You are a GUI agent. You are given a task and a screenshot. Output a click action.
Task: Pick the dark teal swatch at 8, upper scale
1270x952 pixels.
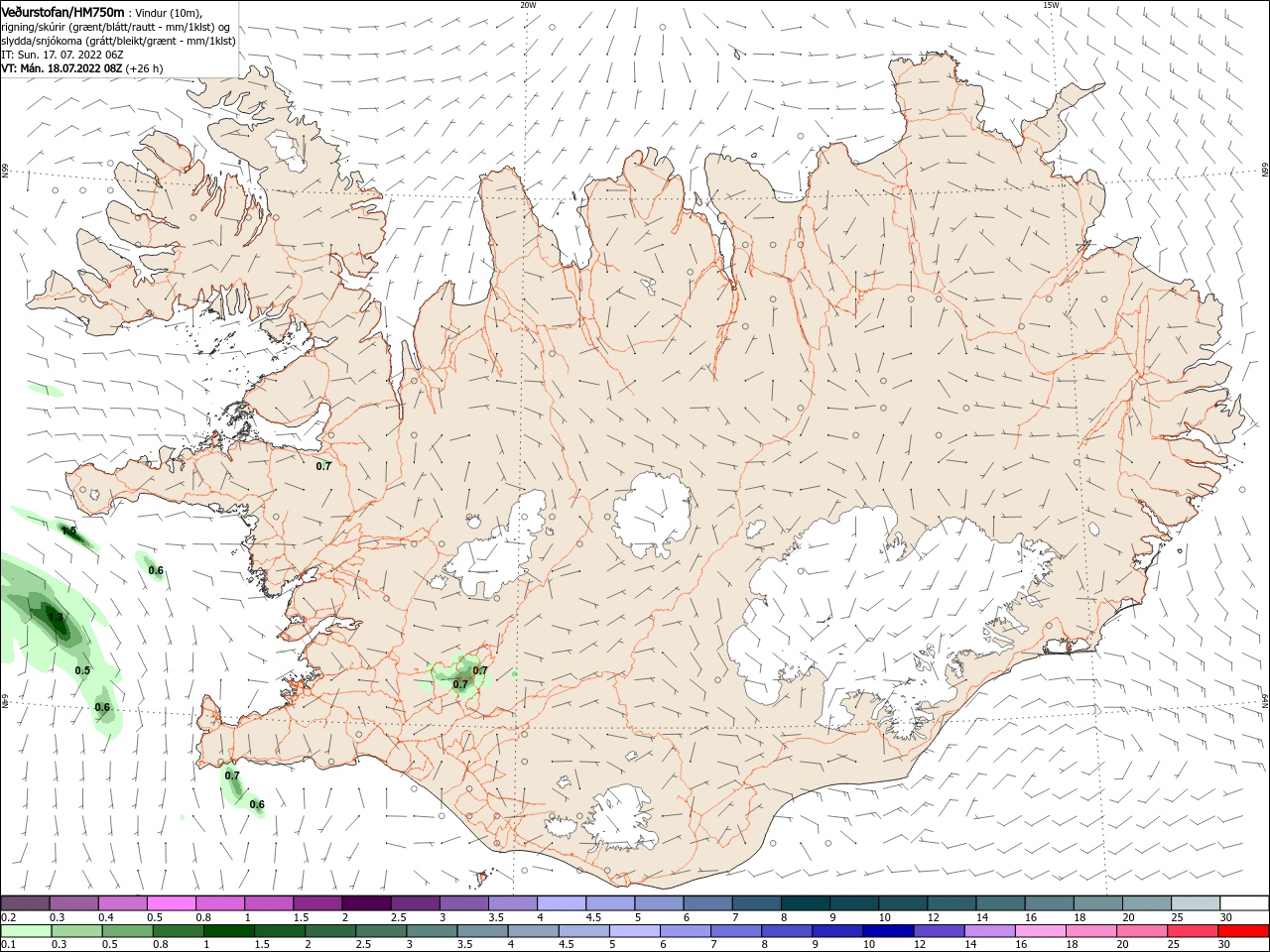point(804,903)
